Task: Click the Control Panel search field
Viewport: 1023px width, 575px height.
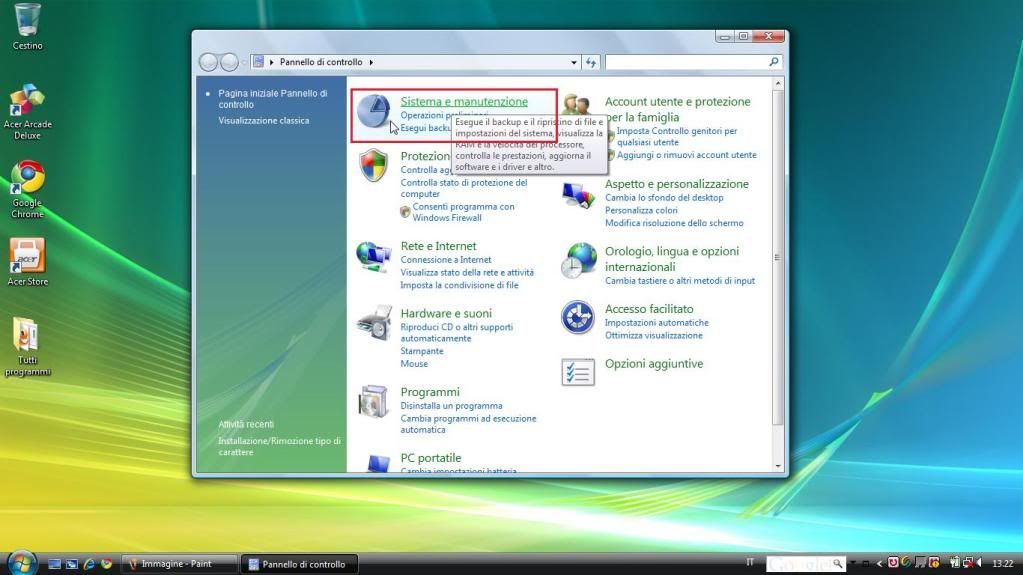Action: tap(686, 62)
